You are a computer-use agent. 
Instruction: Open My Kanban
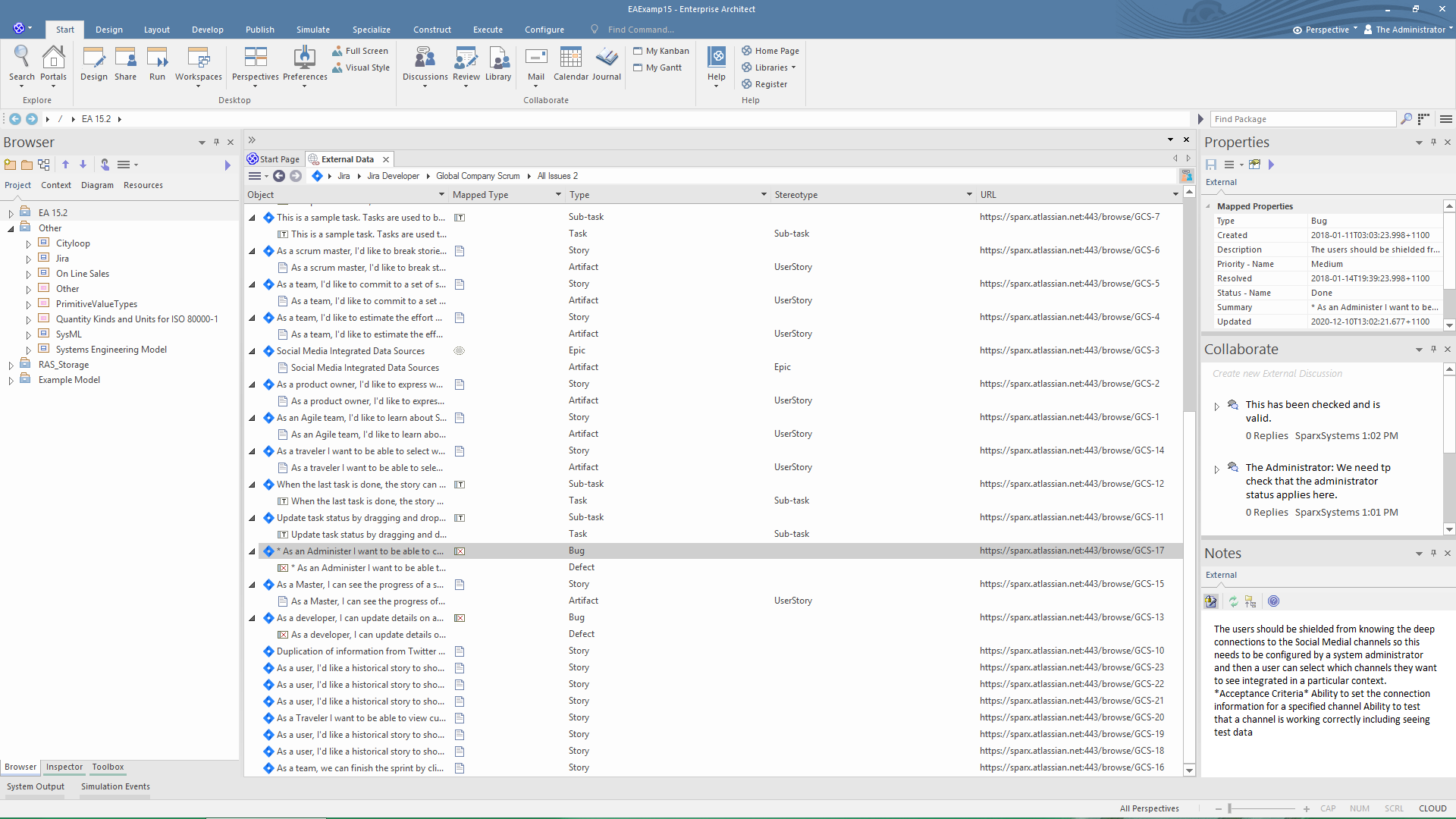[x=661, y=51]
